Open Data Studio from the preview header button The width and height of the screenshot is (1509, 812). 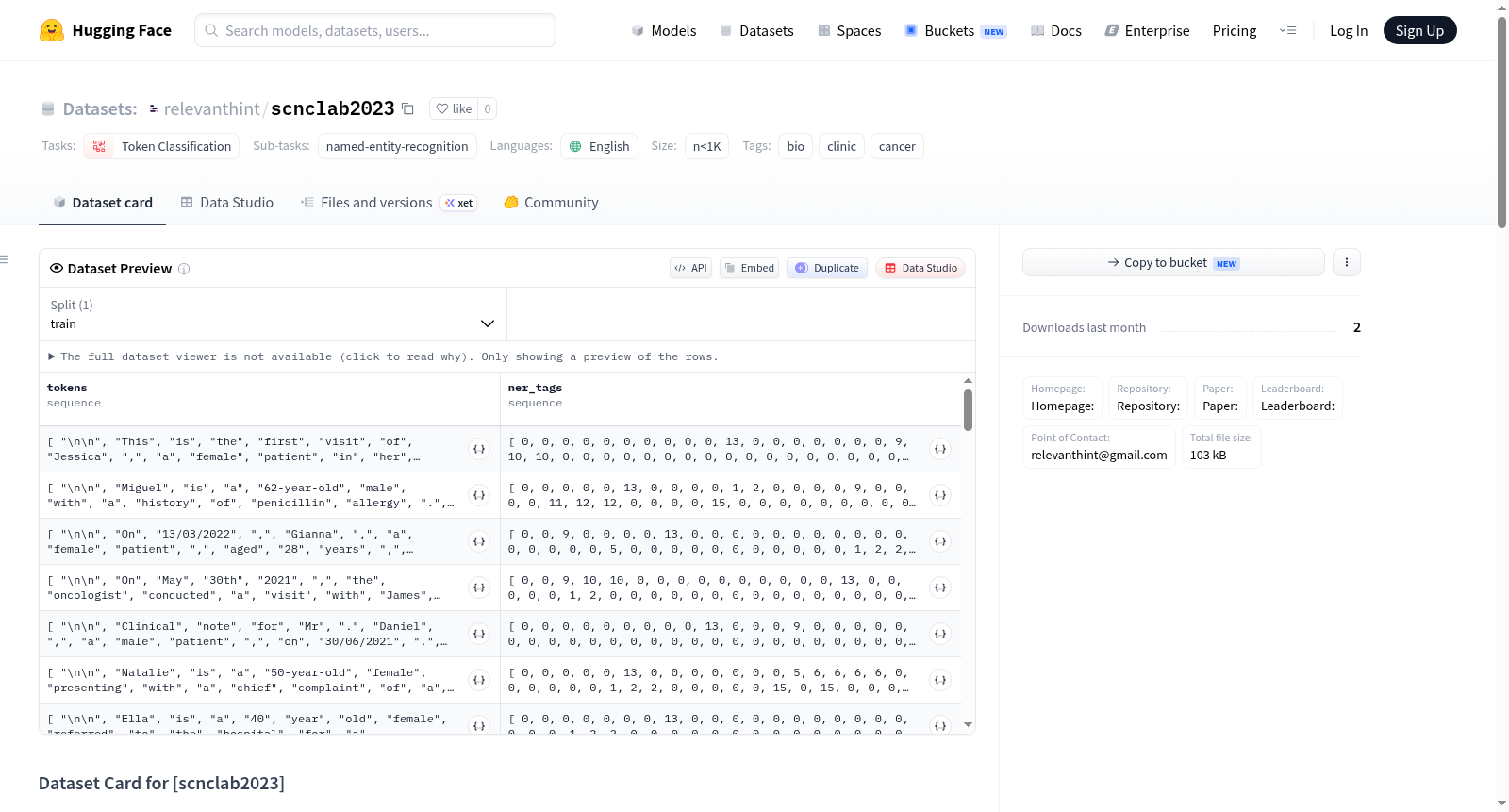click(x=920, y=268)
